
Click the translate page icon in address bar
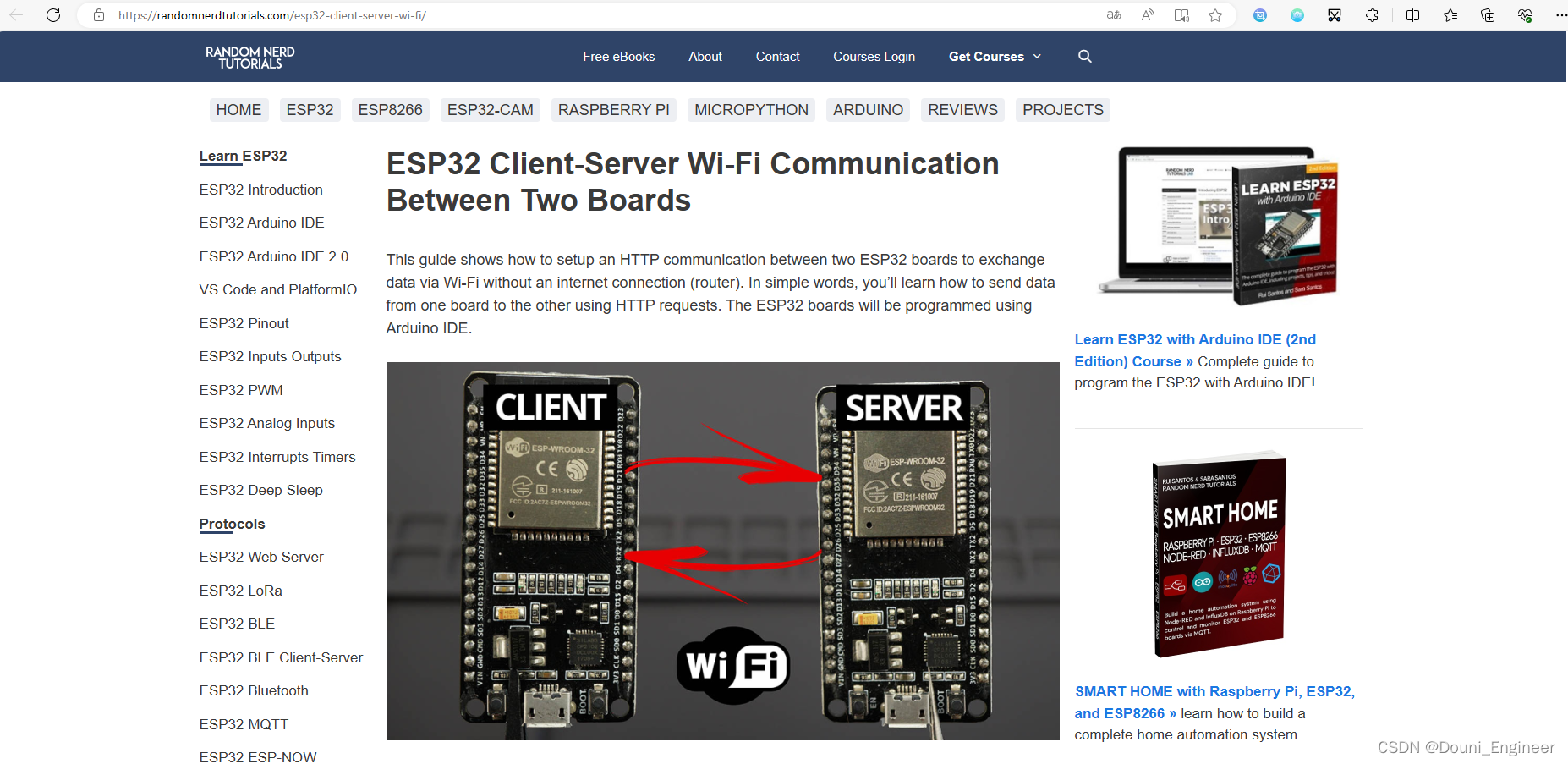tap(1114, 15)
